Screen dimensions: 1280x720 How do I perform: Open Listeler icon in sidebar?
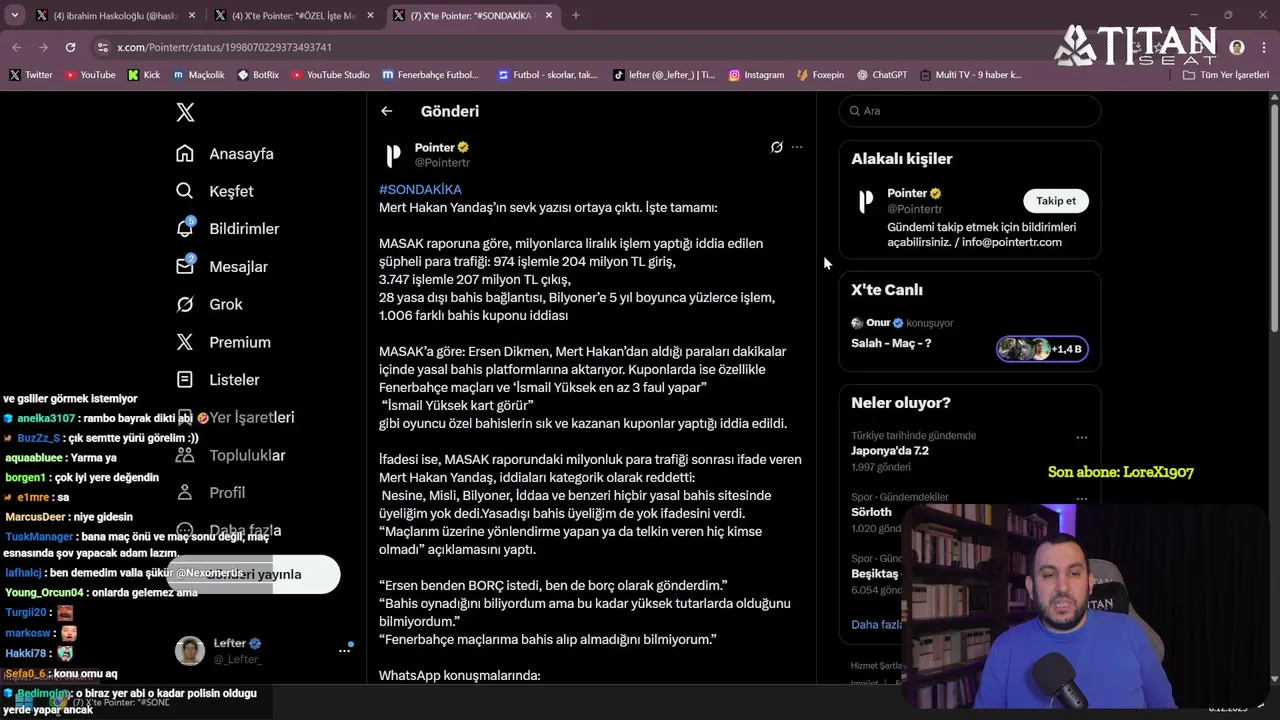185,379
